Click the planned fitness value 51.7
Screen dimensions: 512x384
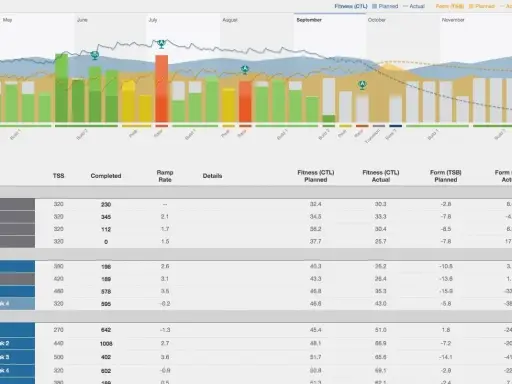tap(316, 357)
